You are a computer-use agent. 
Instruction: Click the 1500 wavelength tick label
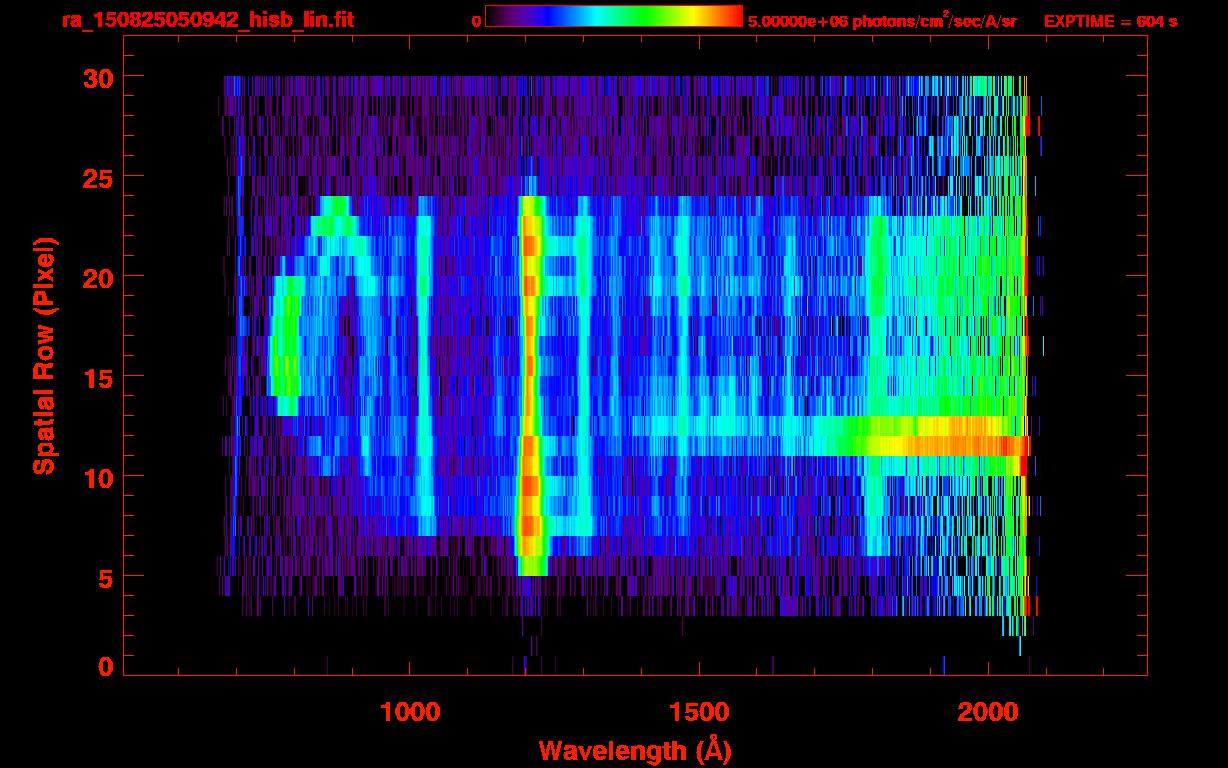click(x=699, y=711)
